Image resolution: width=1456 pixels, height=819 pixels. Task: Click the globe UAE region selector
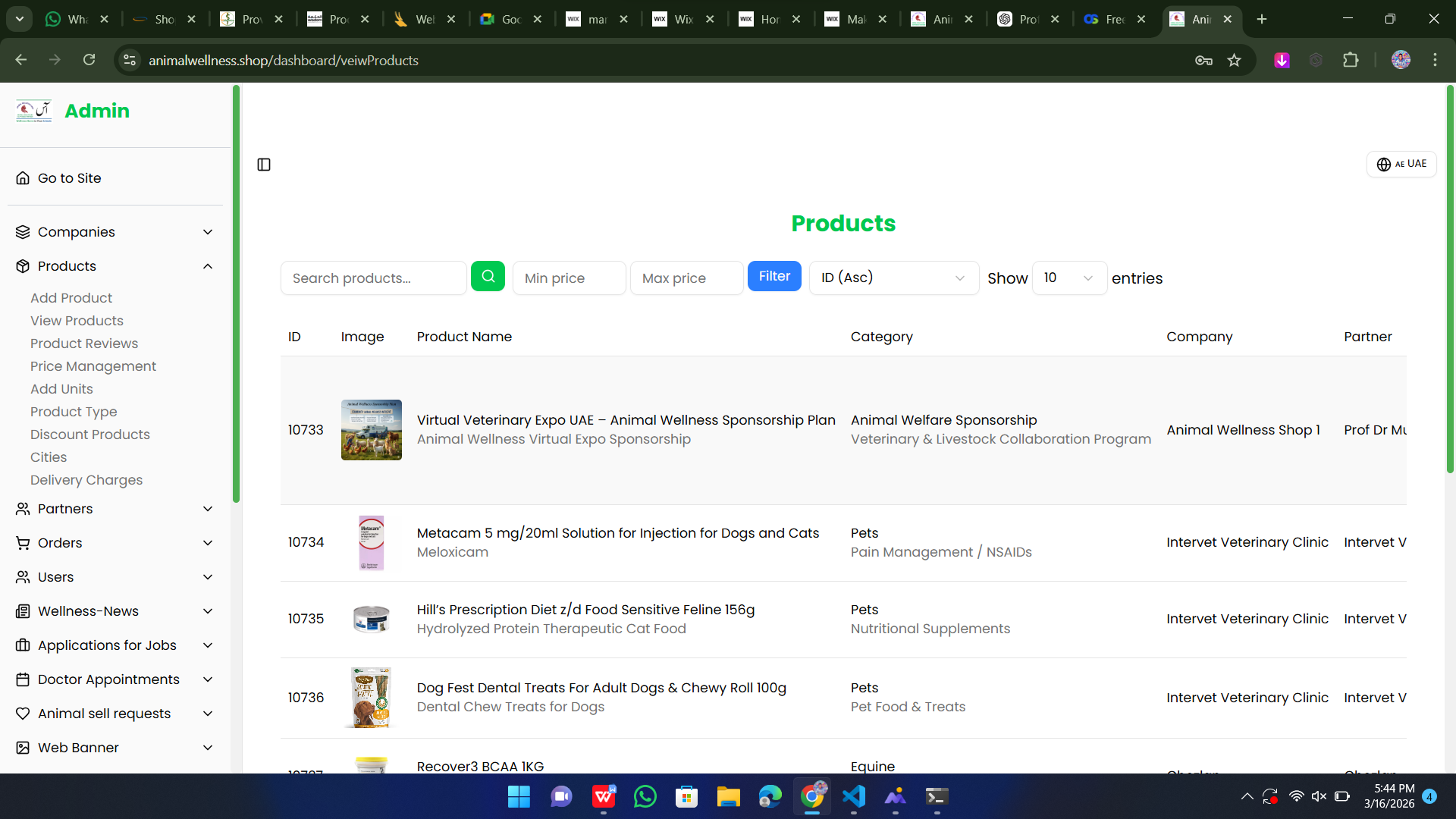point(1401,164)
